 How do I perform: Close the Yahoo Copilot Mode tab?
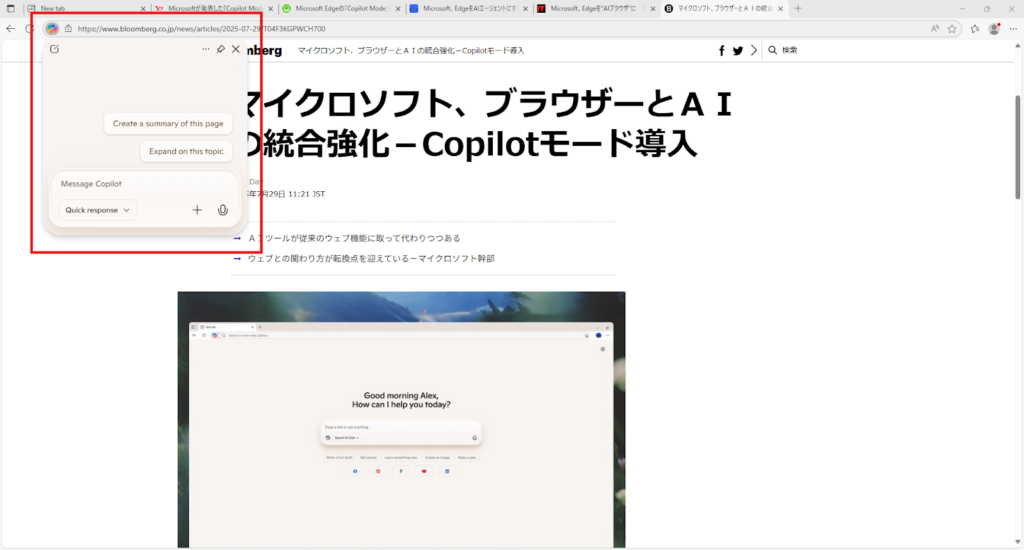[270, 8]
